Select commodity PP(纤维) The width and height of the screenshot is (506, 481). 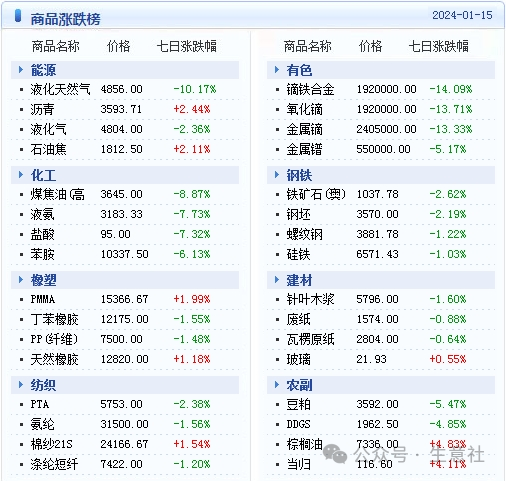coord(54,339)
